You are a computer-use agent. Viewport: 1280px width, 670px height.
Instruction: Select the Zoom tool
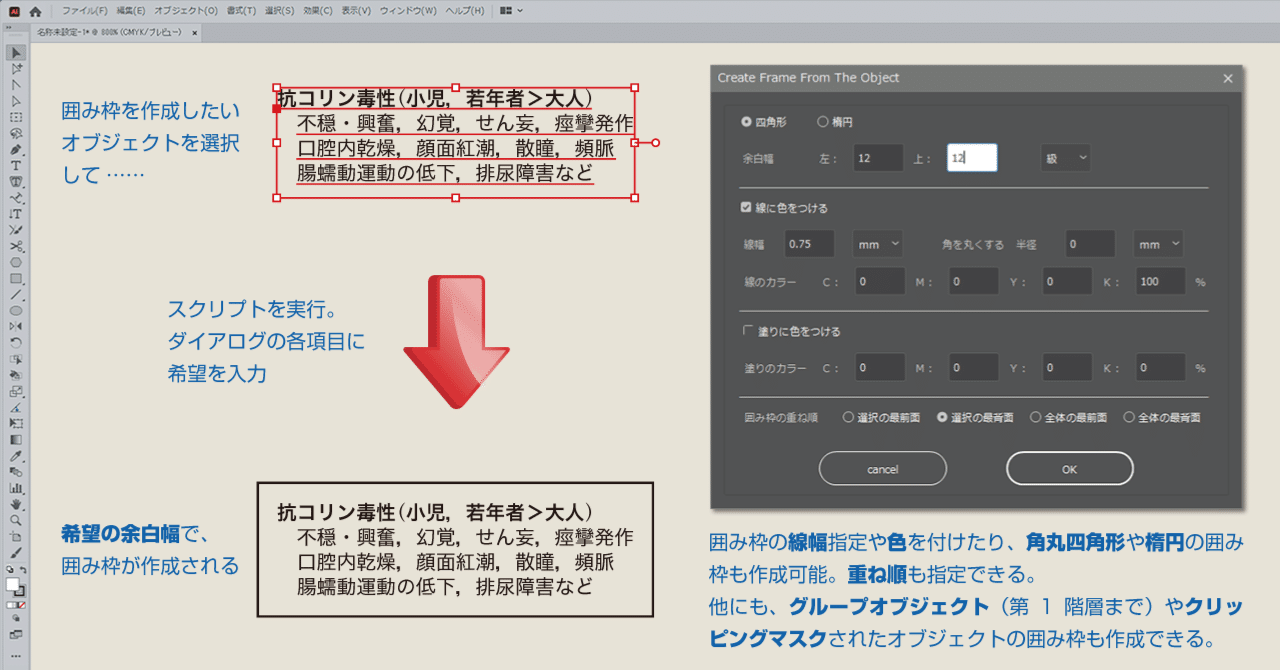[x=13, y=521]
